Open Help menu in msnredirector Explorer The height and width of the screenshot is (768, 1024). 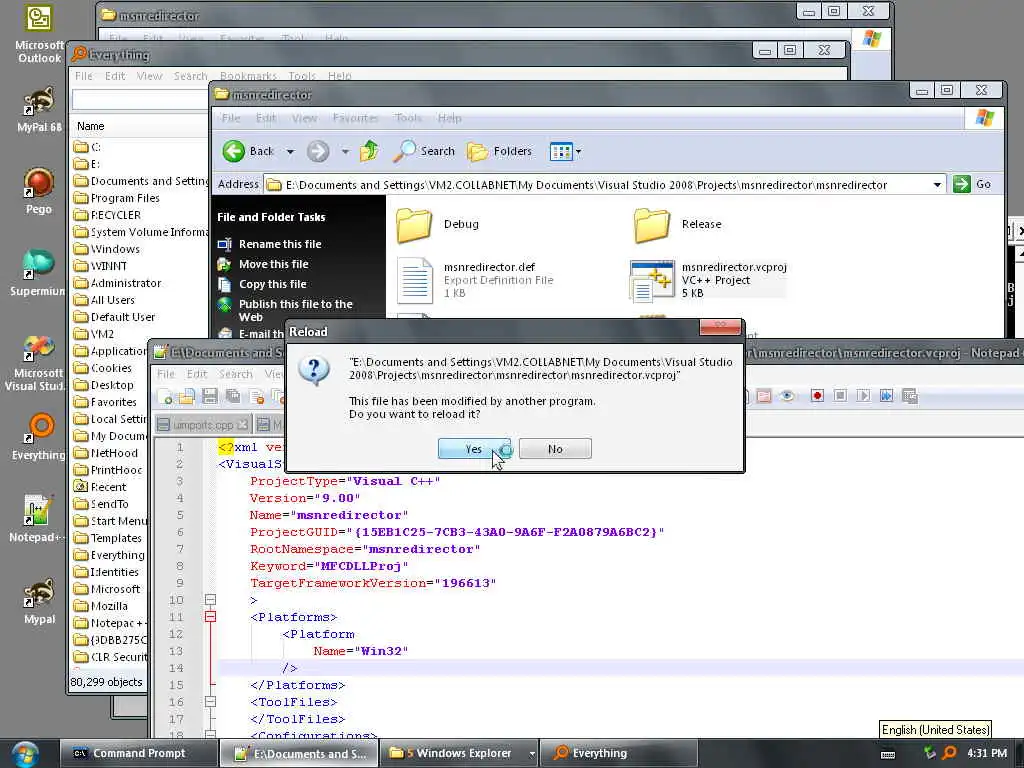pyautogui.click(x=449, y=118)
